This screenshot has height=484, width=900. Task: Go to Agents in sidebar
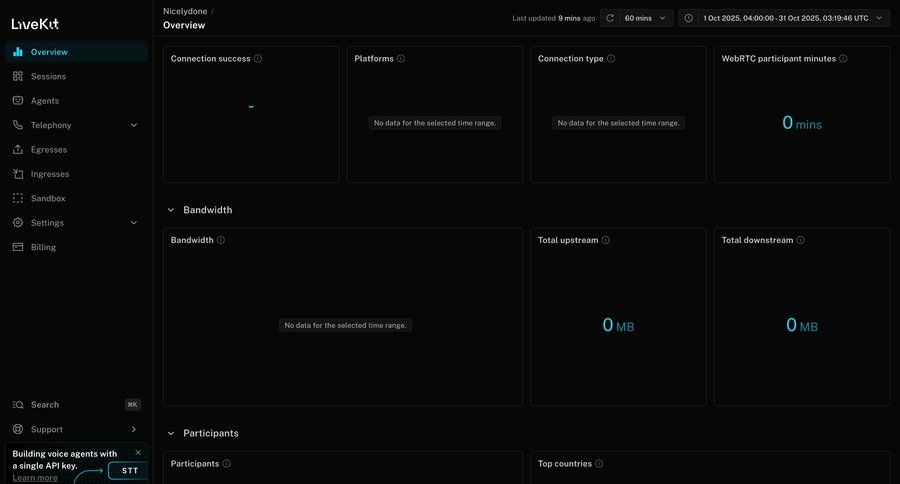pos(76,100)
